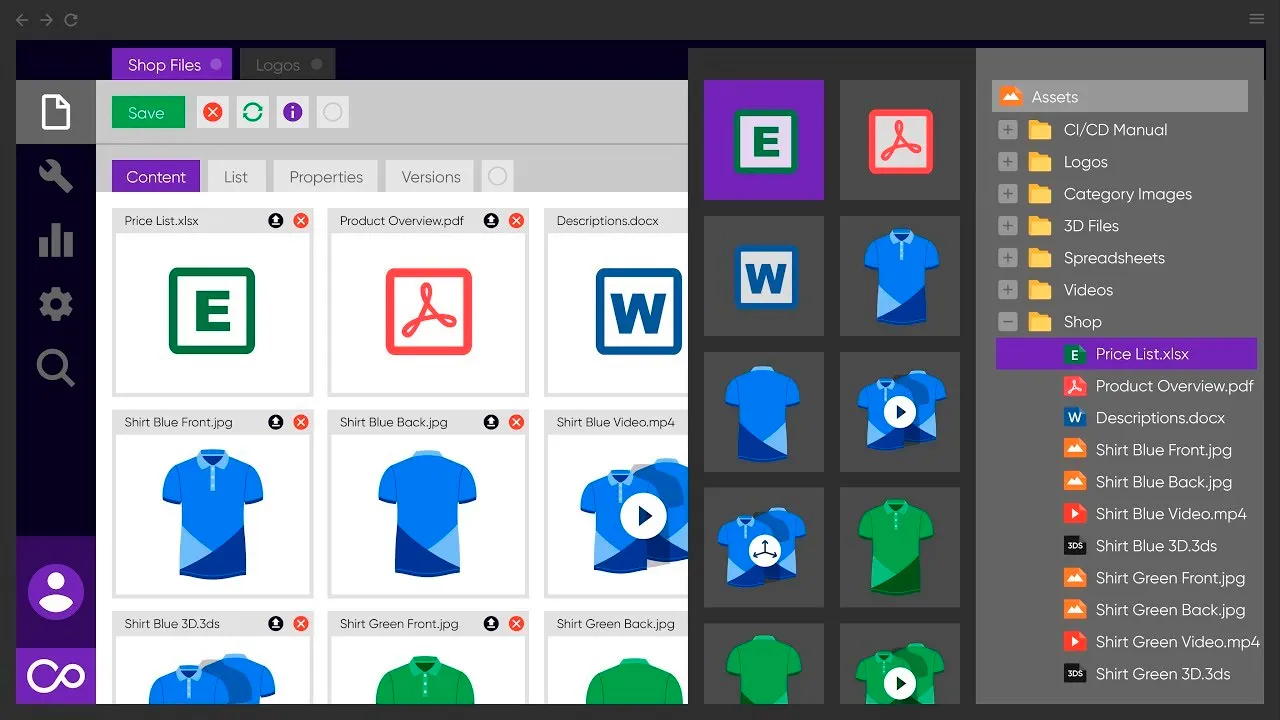Image resolution: width=1280 pixels, height=720 pixels.
Task: Open the bar chart analytics sidebar icon
Action: 55,240
